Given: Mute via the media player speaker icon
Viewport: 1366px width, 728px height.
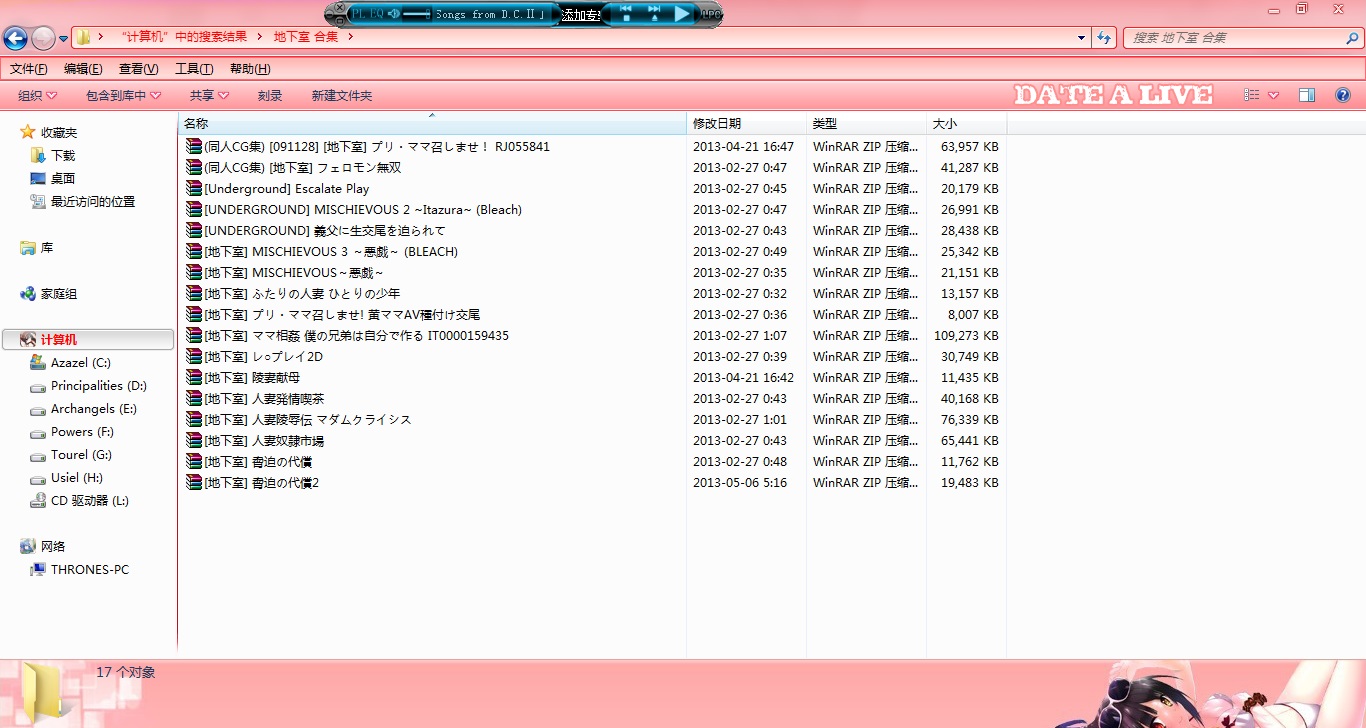Looking at the screenshot, I should (393, 13).
